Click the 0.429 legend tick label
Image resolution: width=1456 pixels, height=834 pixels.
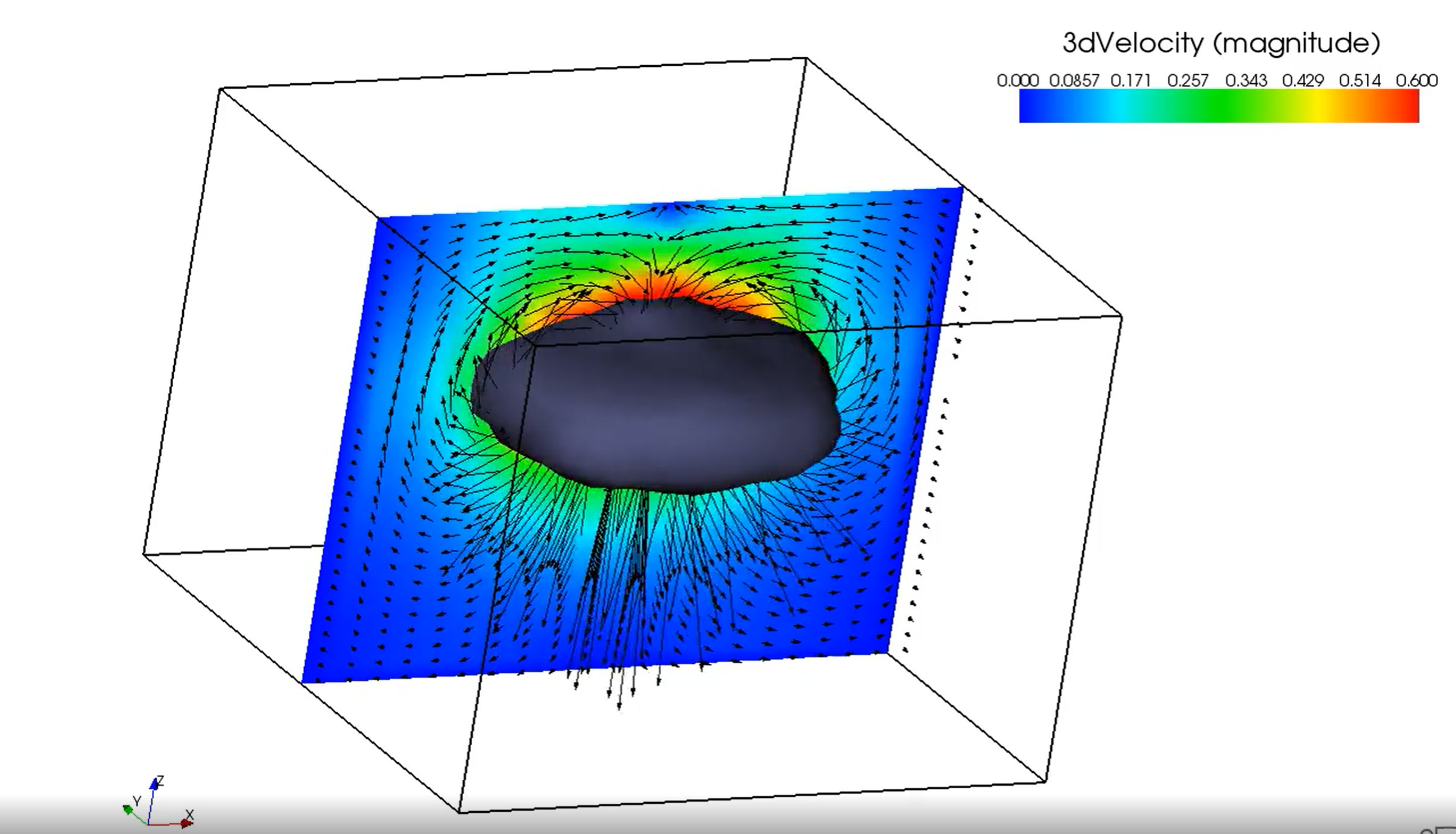[1303, 80]
